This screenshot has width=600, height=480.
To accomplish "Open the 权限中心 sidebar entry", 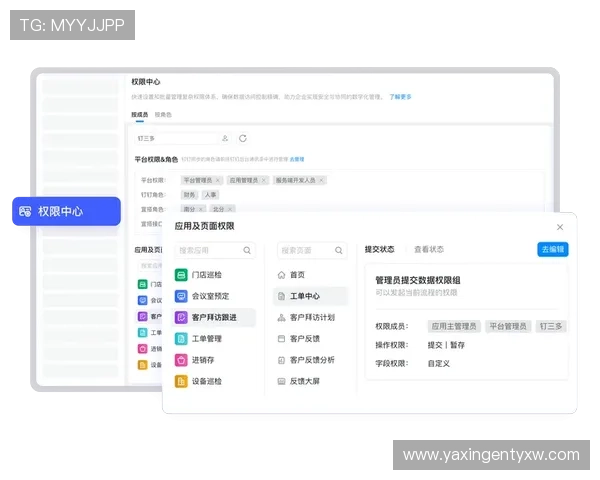I will click(x=66, y=211).
